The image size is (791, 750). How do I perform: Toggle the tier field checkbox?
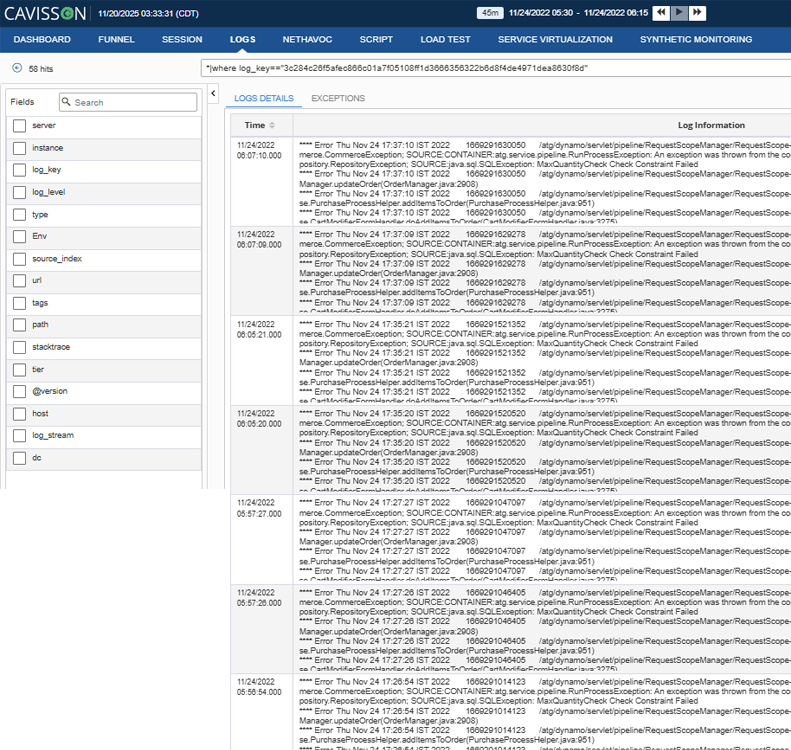[x=19, y=370]
